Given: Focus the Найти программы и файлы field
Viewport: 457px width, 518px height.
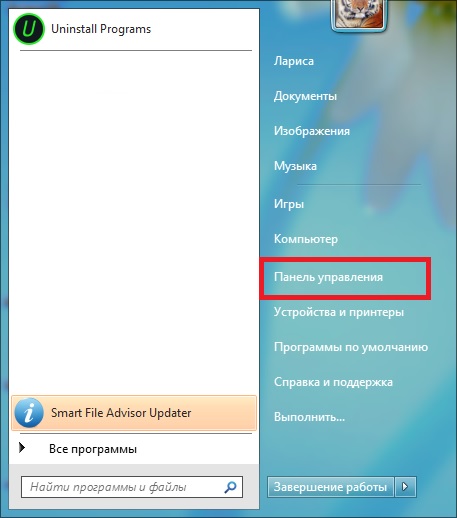Looking at the screenshot, I should point(132,487).
